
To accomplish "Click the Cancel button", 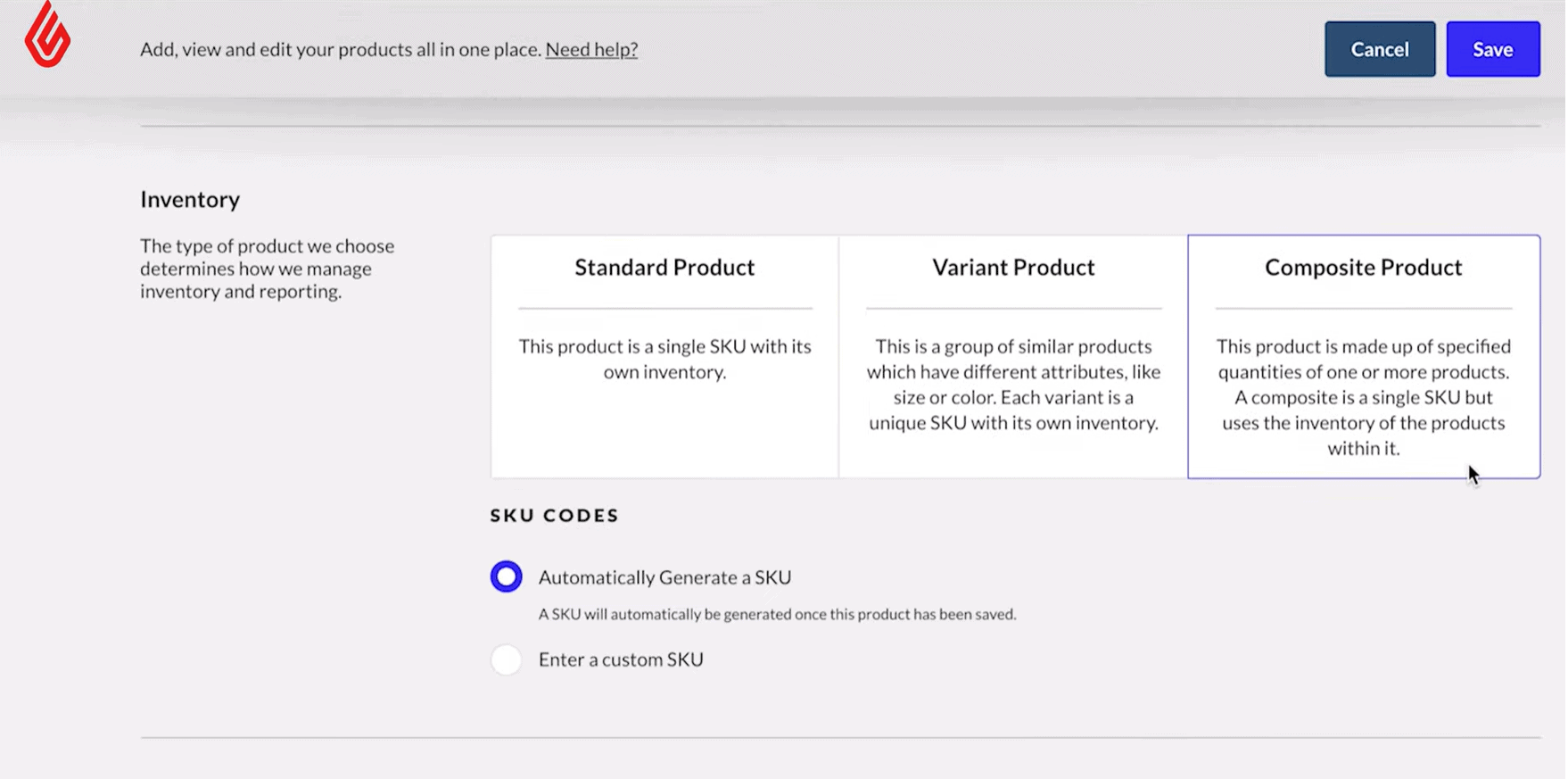I will (x=1379, y=49).
